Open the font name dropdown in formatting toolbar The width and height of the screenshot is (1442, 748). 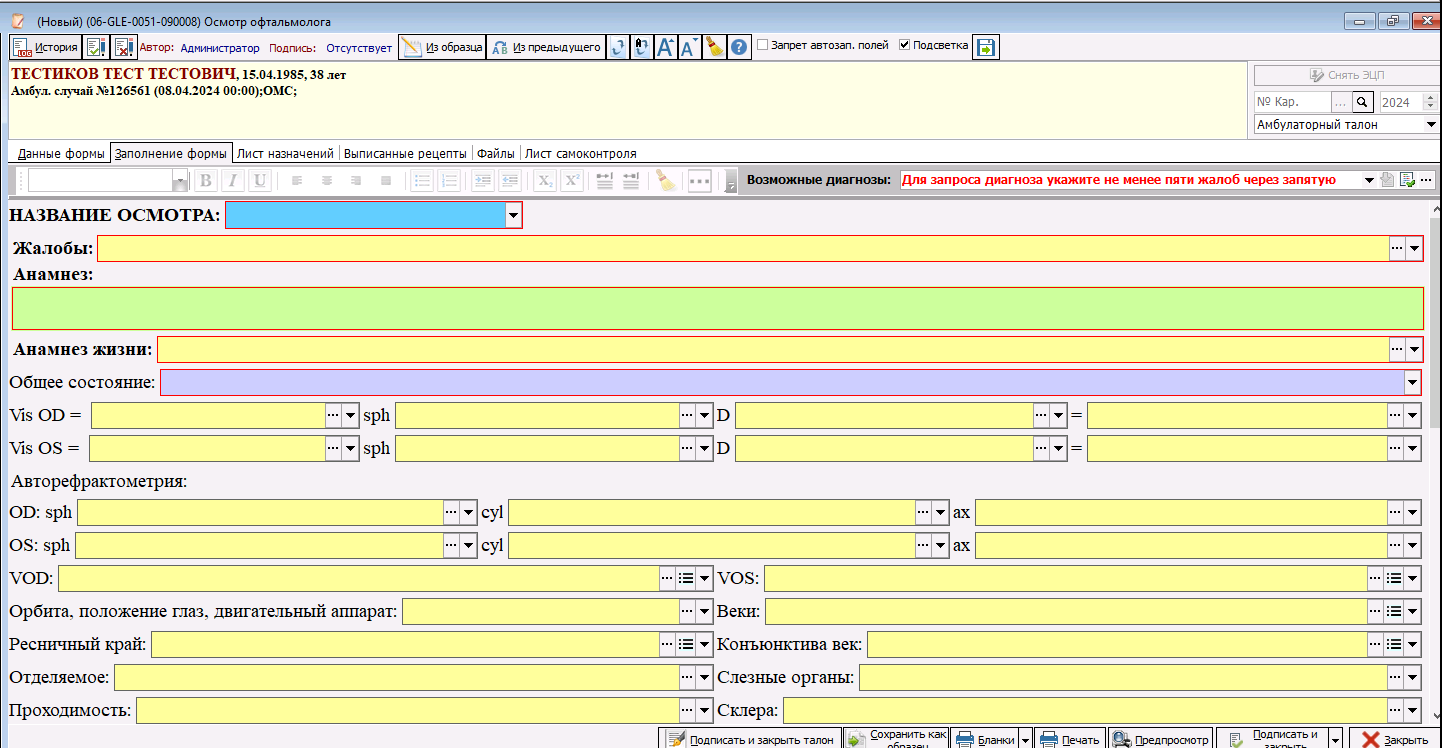coord(180,181)
